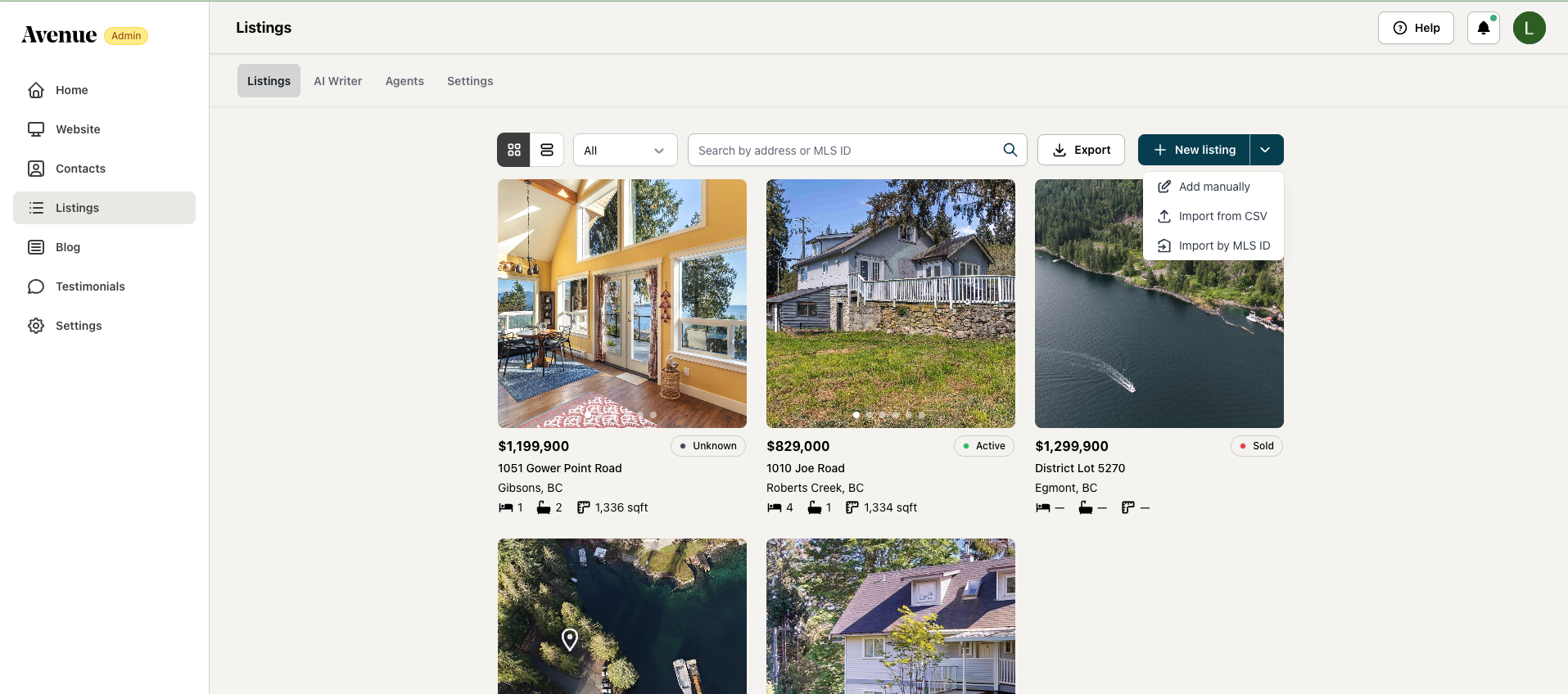Expand the All status filter dropdown
This screenshot has height=694, width=1568.
point(625,150)
